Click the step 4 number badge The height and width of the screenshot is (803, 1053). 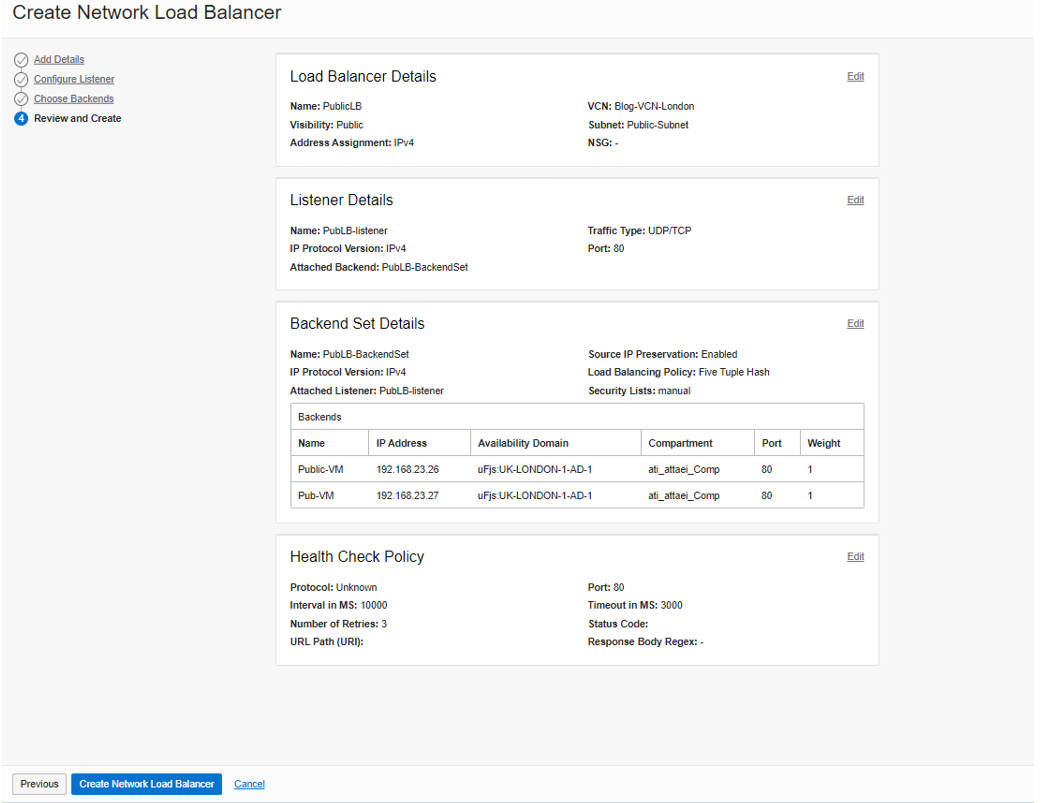point(21,119)
